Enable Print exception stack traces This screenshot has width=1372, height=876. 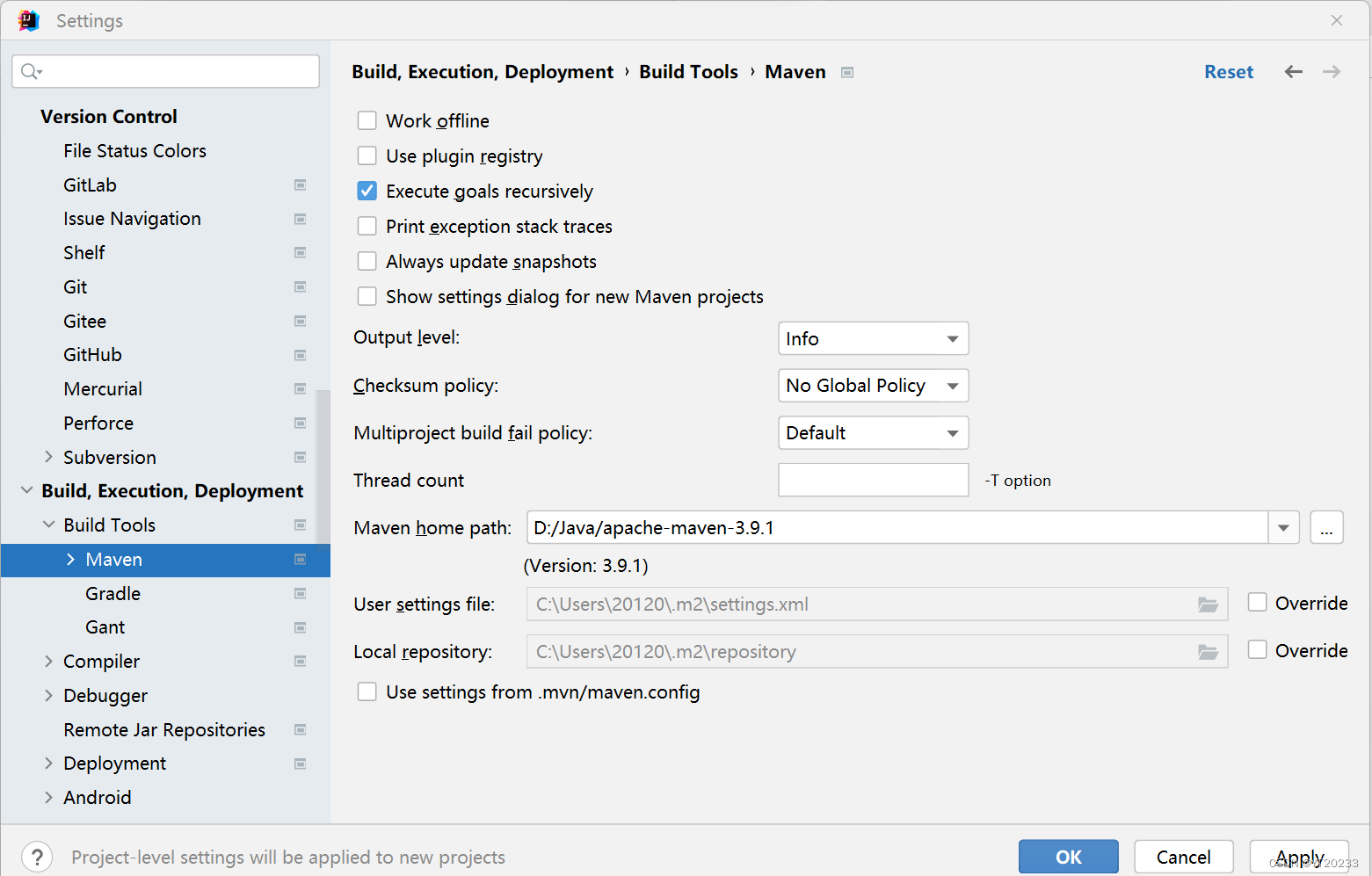pyautogui.click(x=367, y=226)
